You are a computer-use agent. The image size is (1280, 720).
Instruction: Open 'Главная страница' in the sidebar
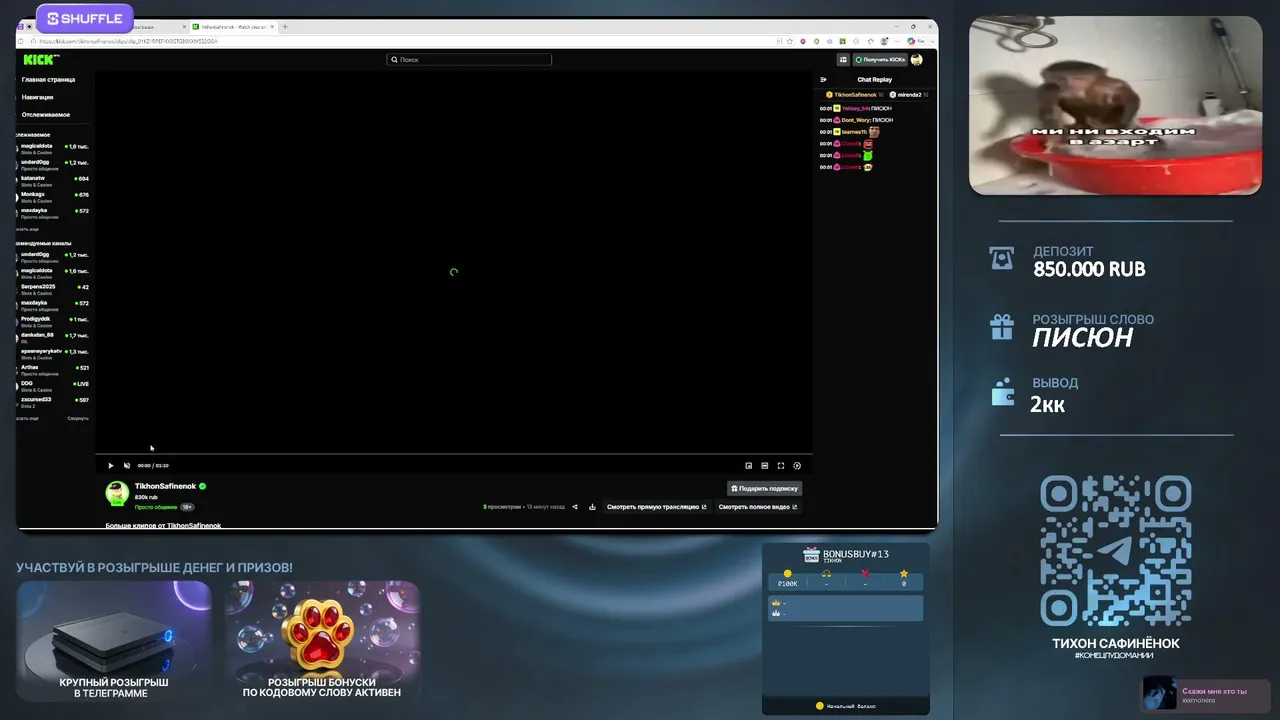point(48,79)
